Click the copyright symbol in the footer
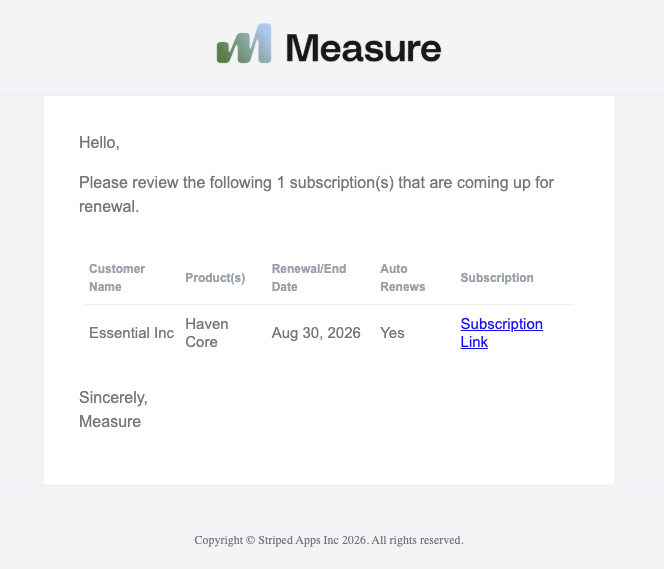664x569 pixels. coord(250,540)
